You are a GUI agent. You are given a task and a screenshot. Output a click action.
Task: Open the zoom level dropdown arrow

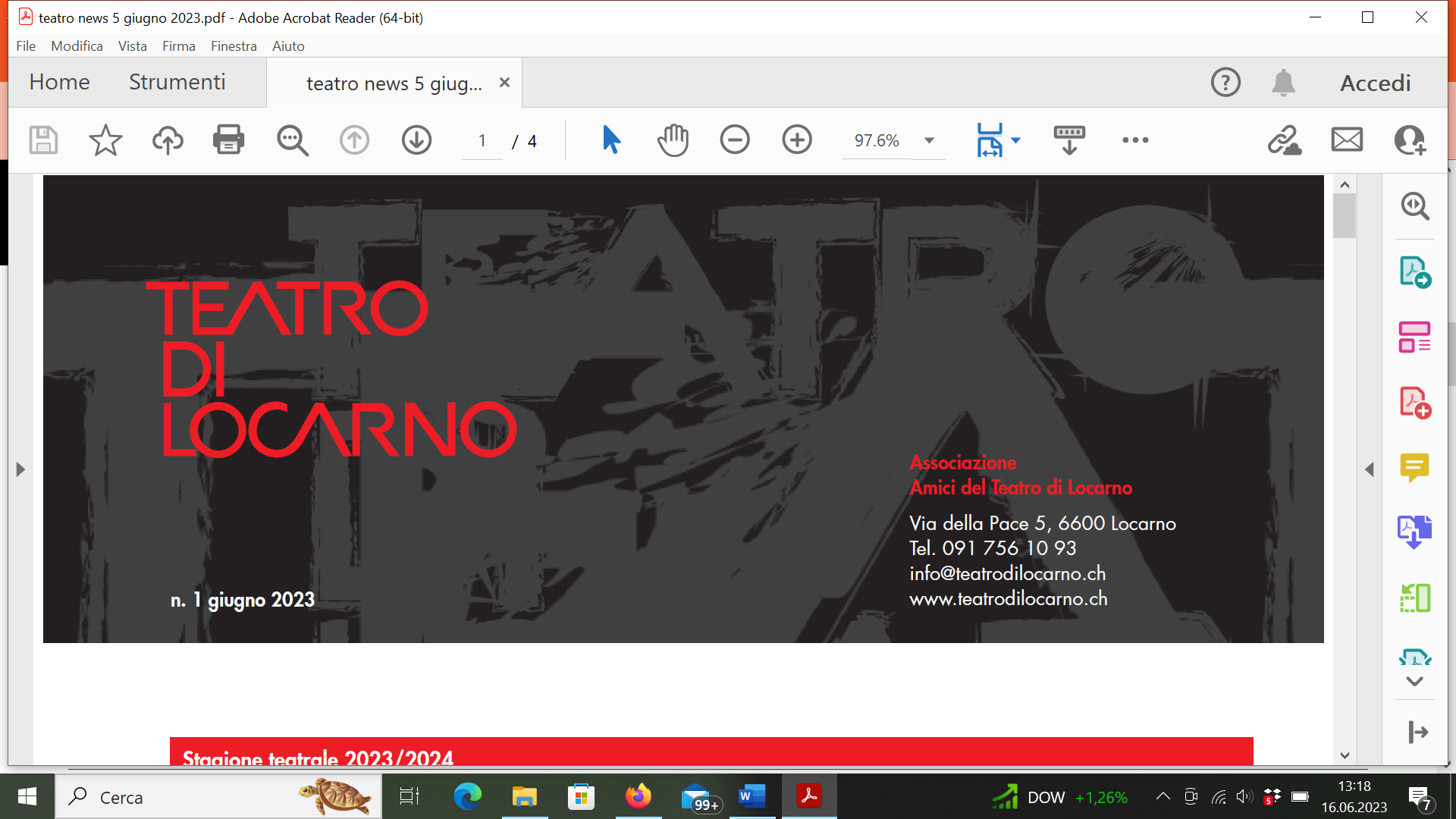point(929,140)
